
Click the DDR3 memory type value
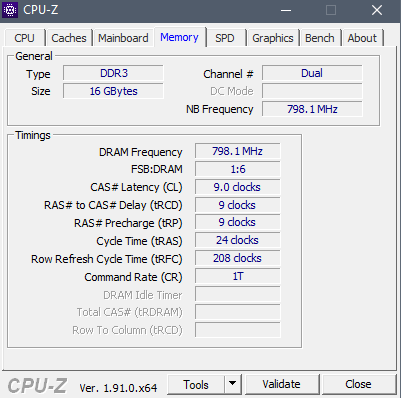click(113, 73)
